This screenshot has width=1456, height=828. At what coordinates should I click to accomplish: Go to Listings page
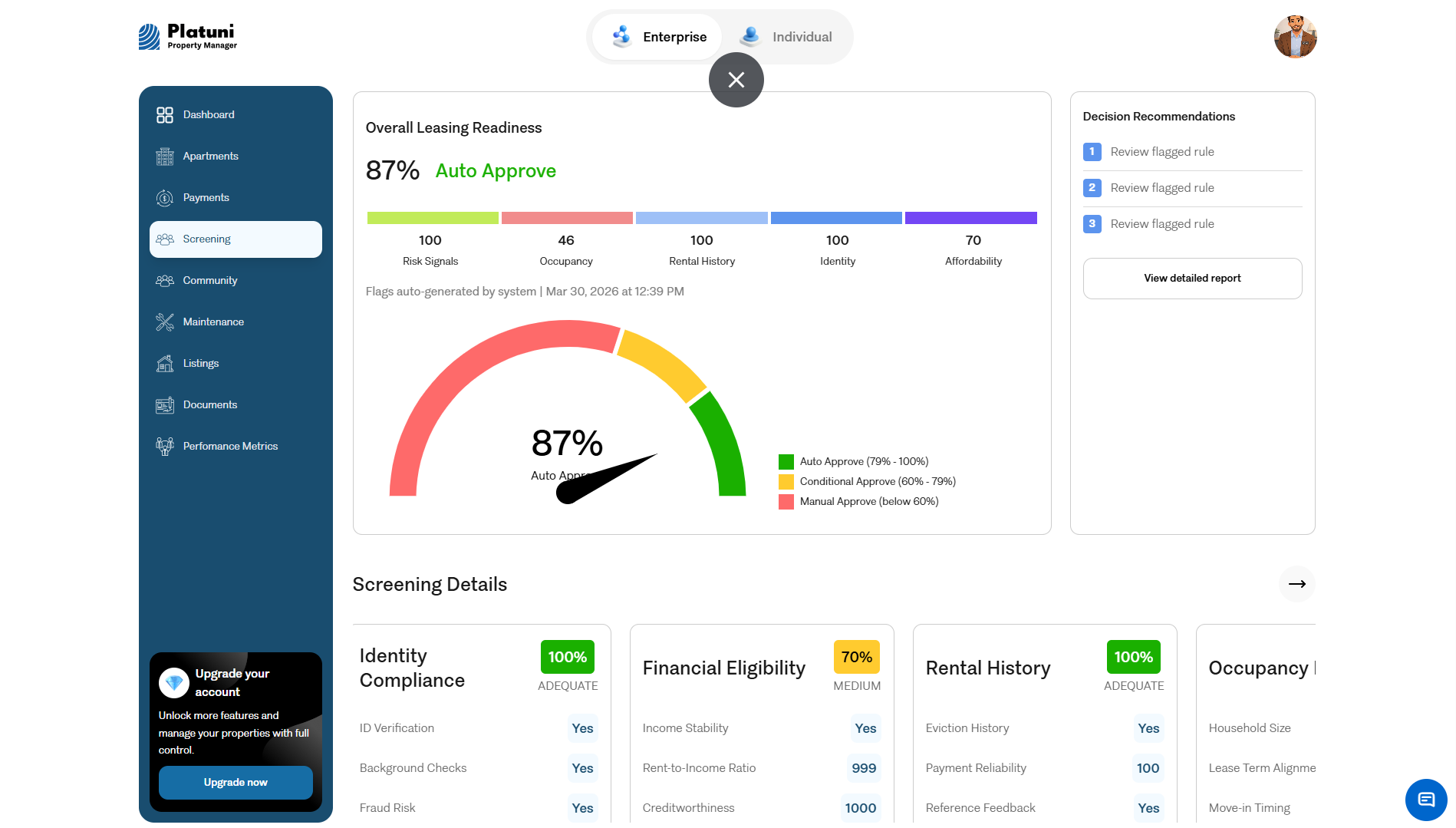click(x=236, y=364)
